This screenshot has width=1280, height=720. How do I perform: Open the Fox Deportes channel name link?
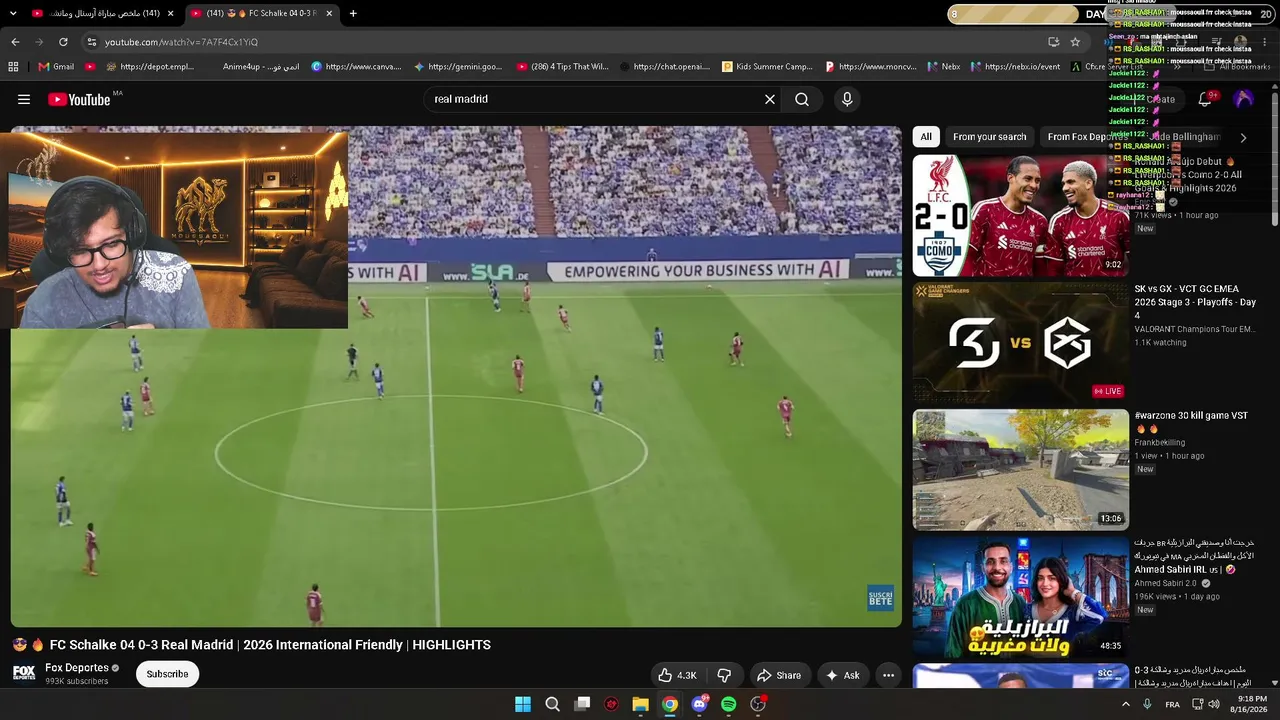click(x=77, y=668)
